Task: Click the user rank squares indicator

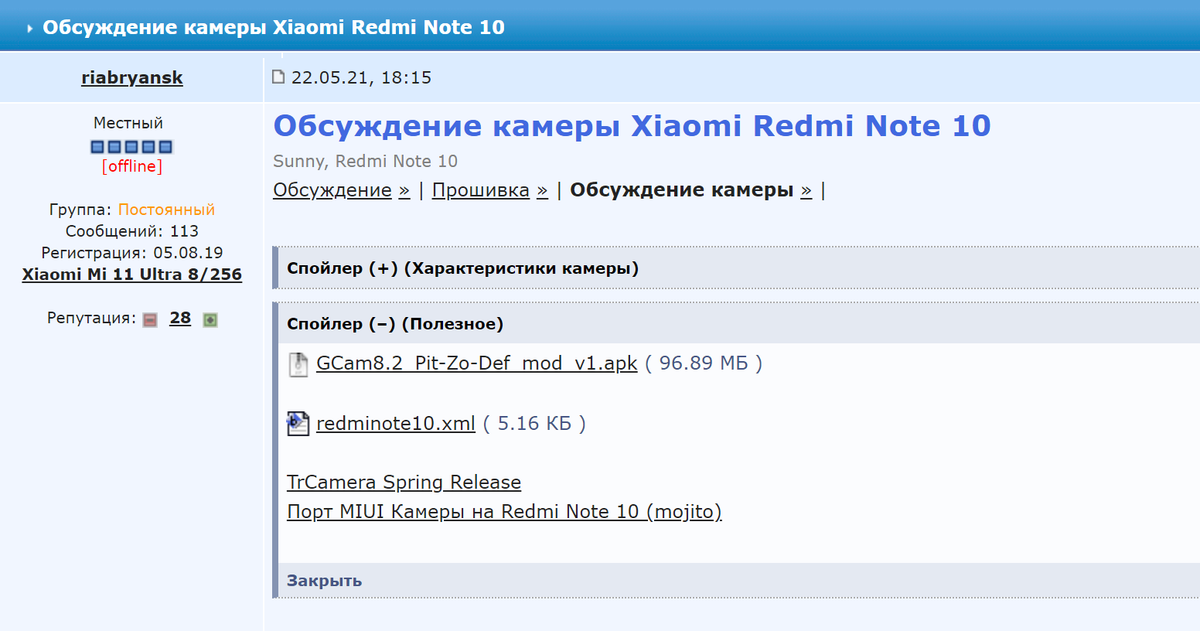Action: click(x=132, y=147)
